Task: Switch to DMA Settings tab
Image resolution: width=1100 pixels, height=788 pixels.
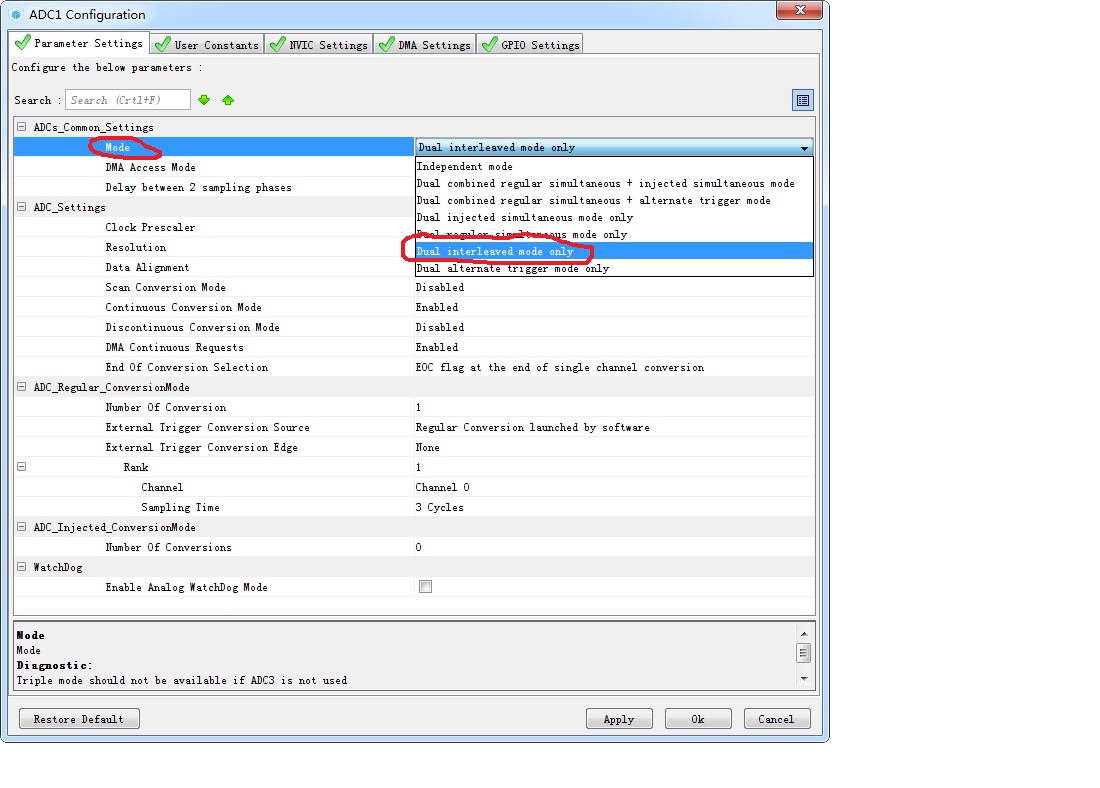Action: click(x=425, y=45)
